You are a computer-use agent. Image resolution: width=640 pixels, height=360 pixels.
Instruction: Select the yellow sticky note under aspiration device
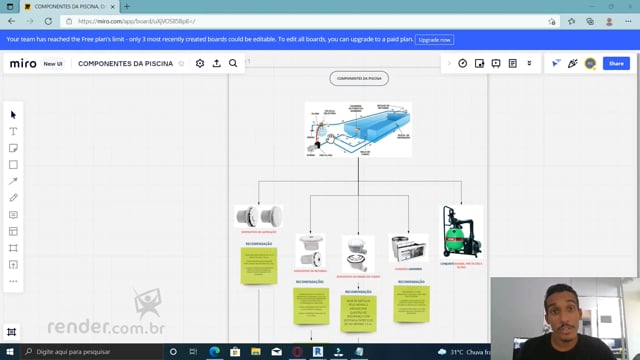point(259,266)
